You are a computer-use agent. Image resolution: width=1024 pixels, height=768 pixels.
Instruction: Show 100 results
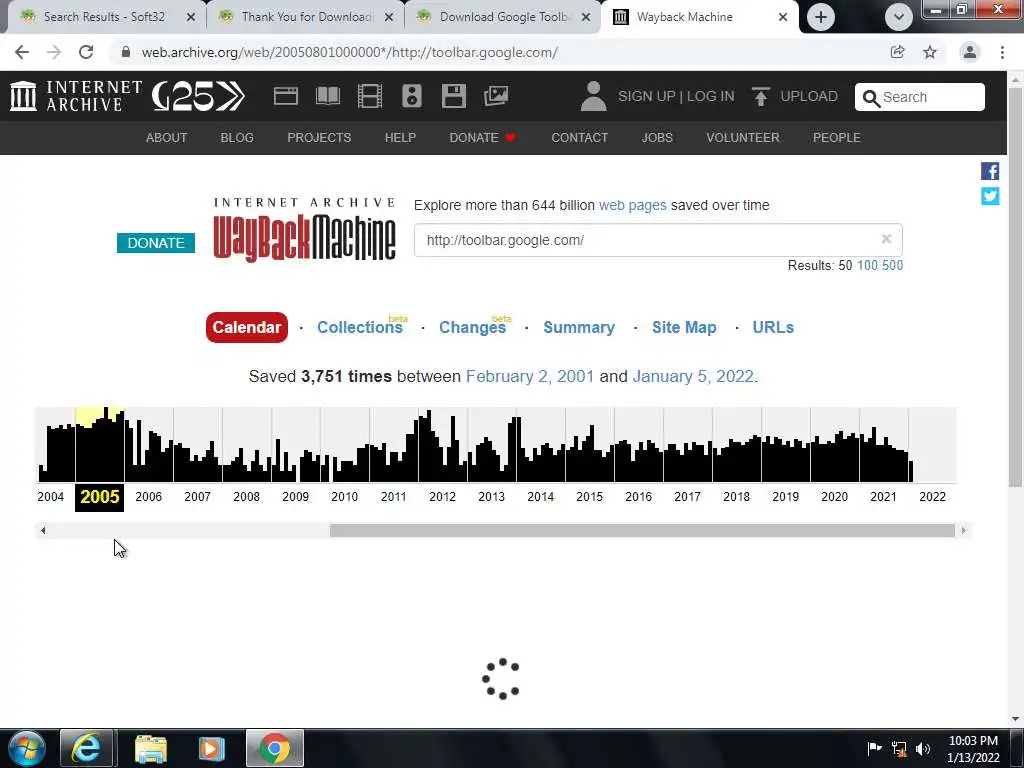point(867,265)
